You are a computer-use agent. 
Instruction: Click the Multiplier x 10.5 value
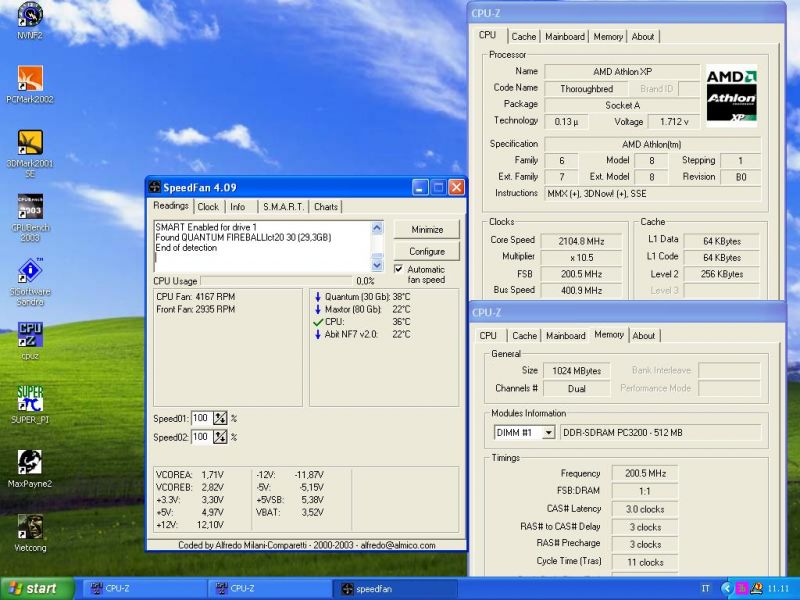581,257
